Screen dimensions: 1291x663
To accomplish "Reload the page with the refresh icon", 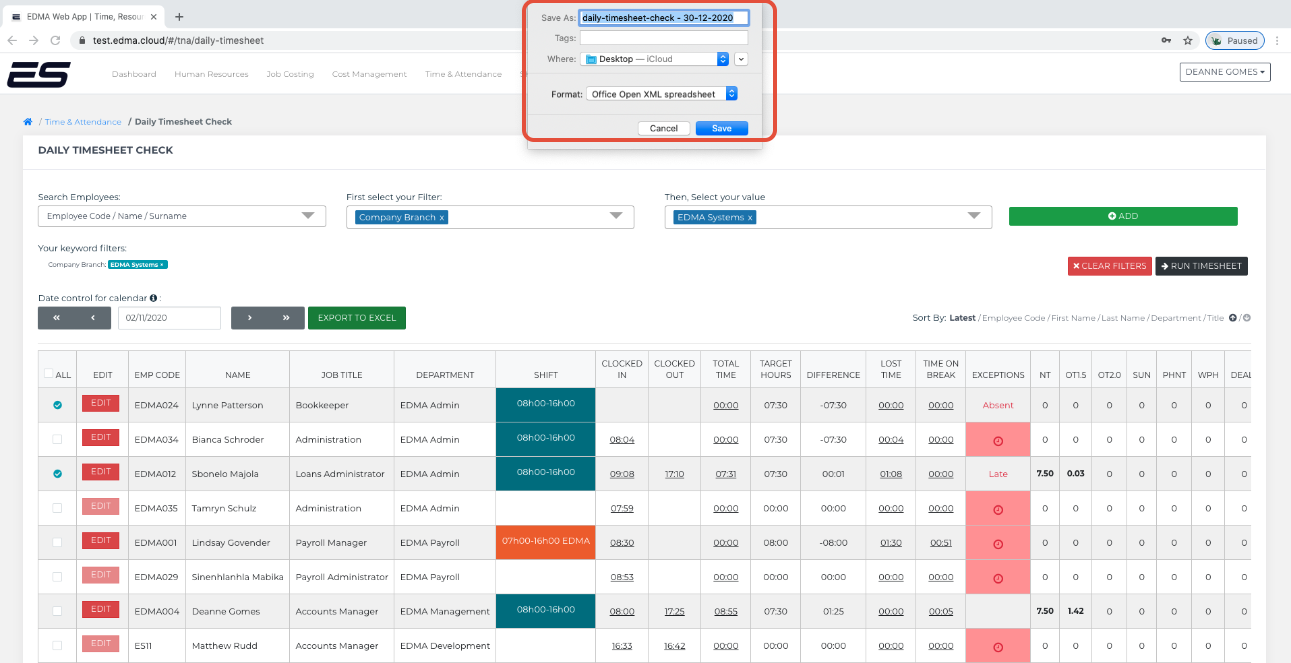I will 56,41.
